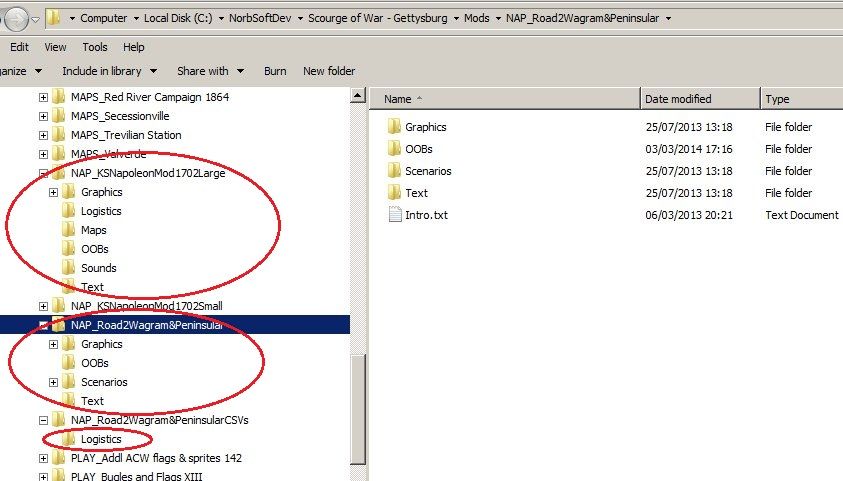Image resolution: width=843 pixels, height=481 pixels.
Task: Expand Graphics under NAP_KSNapoleonMod1702Large
Action: pos(54,192)
